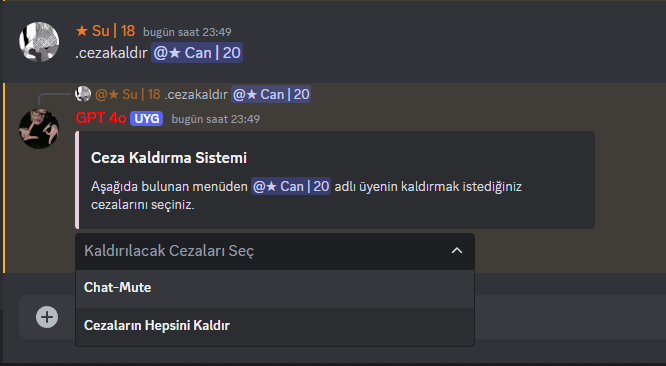Select Chat-Mute from the penalty menu

[x=275, y=288]
